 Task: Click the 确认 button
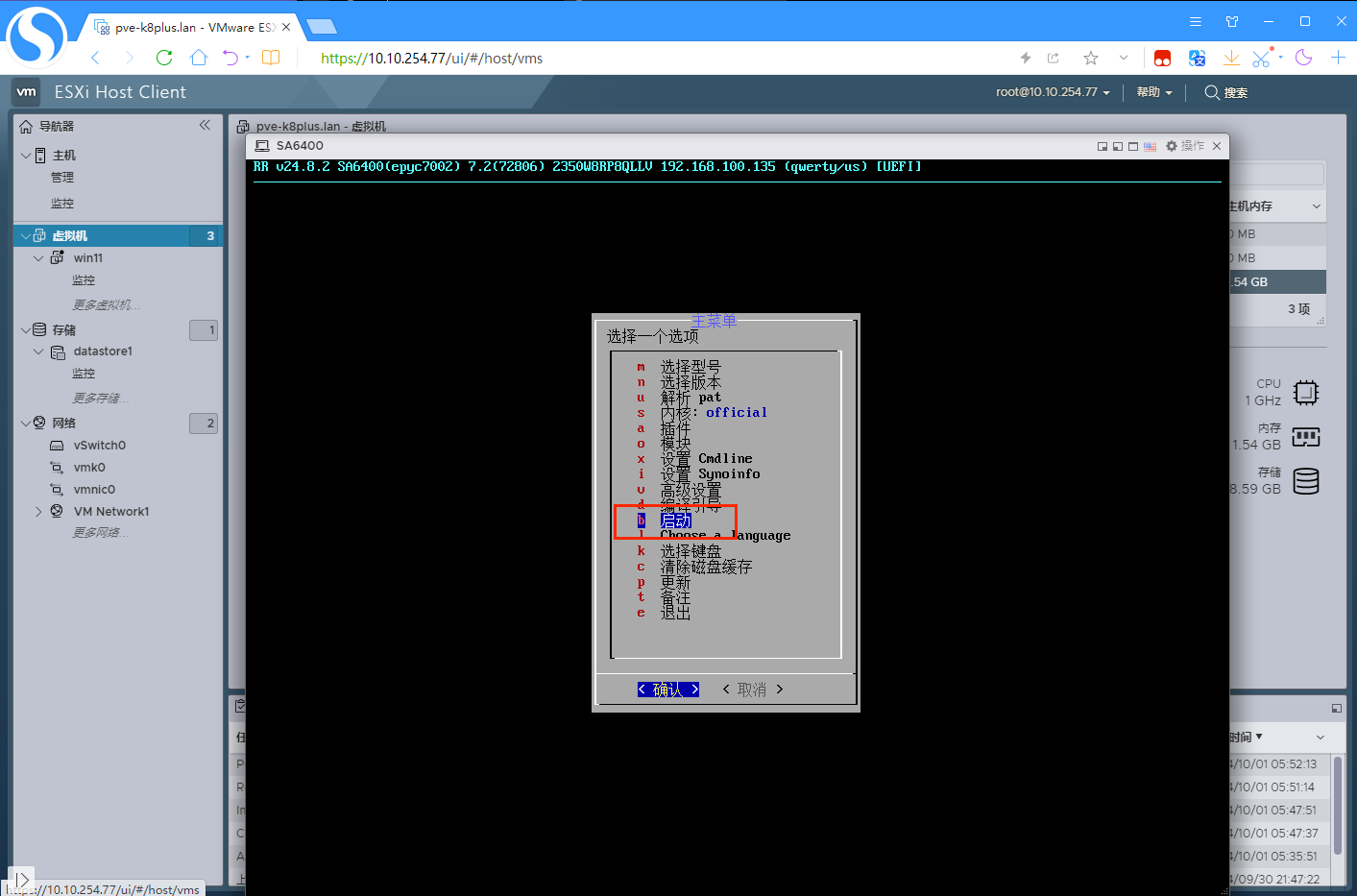click(668, 690)
